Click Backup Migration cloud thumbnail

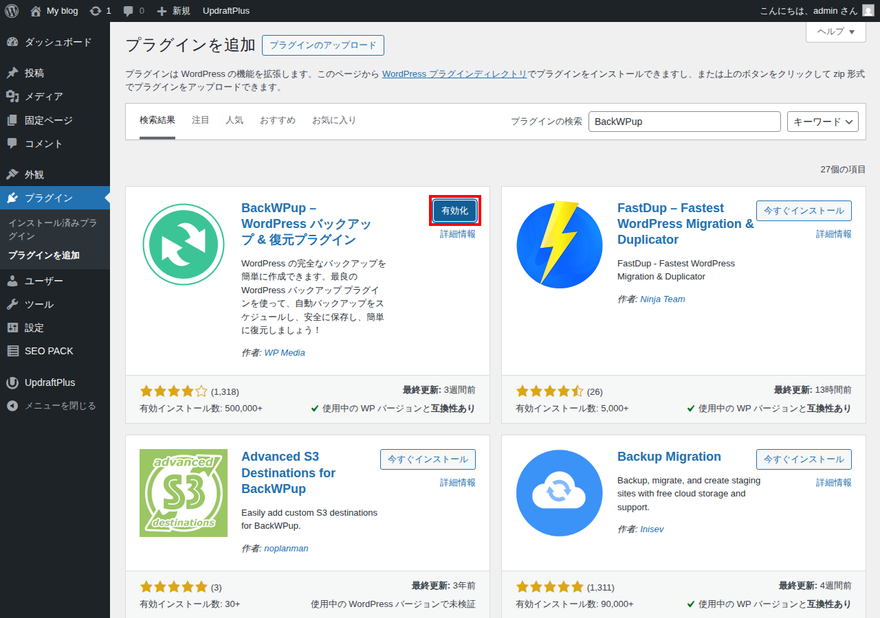point(560,493)
